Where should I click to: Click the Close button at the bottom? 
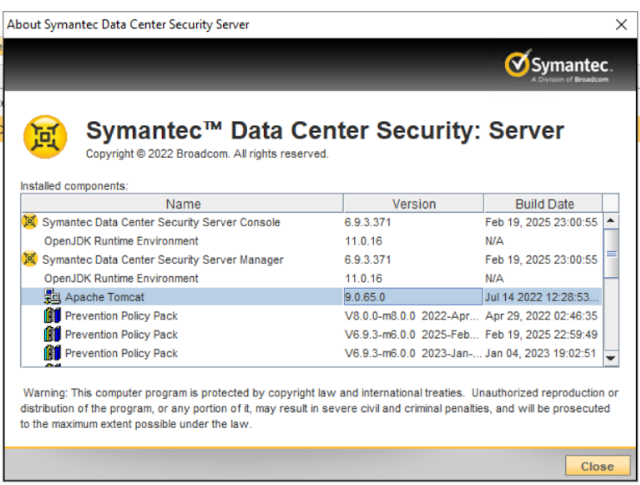click(597, 466)
